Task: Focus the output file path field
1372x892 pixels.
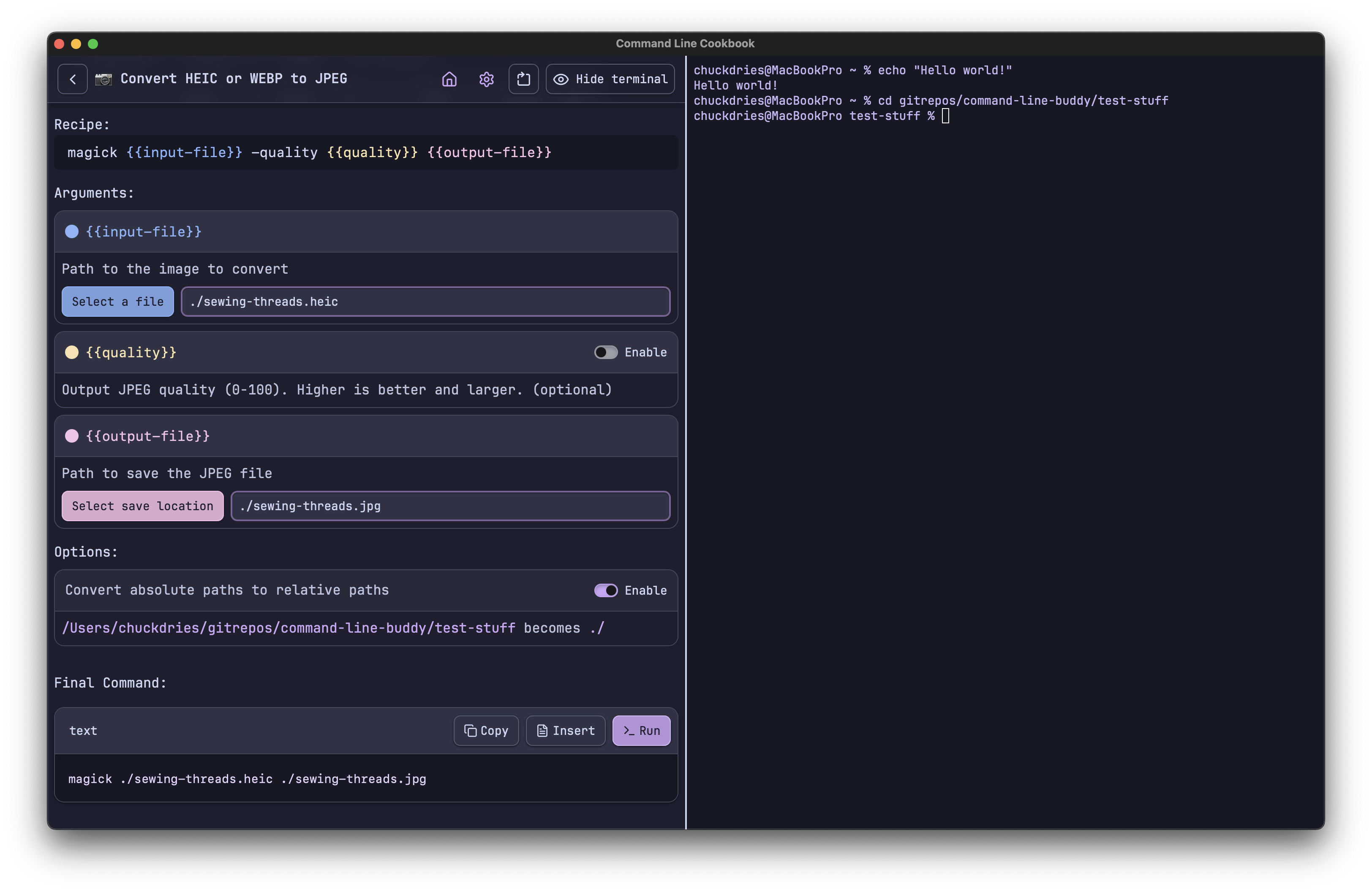Action: pos(450,506)
